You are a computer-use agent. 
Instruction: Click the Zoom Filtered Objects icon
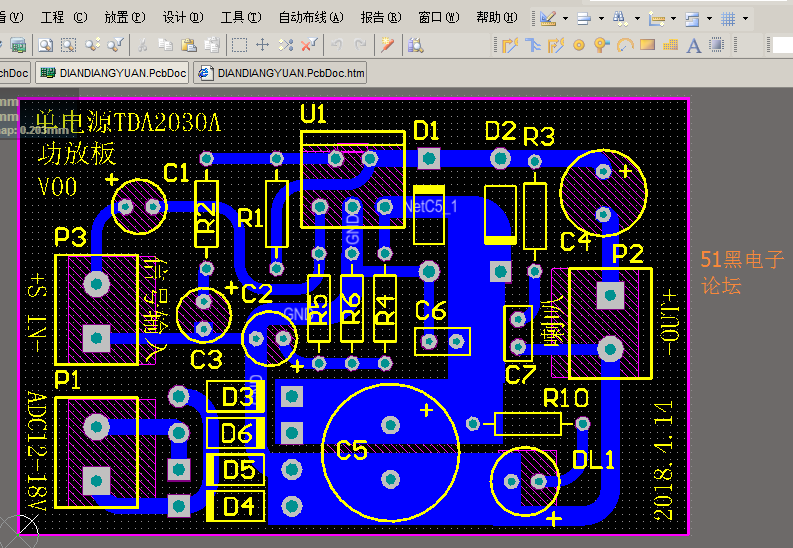(115, 45)
